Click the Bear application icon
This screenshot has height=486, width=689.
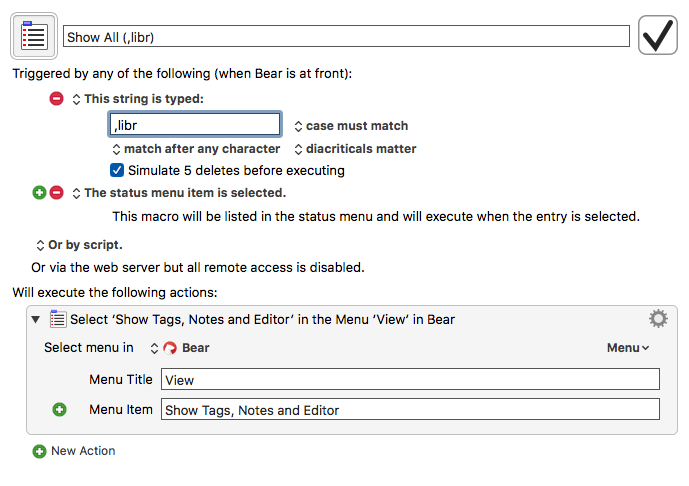pyautogui.click(x=170, y=348)
